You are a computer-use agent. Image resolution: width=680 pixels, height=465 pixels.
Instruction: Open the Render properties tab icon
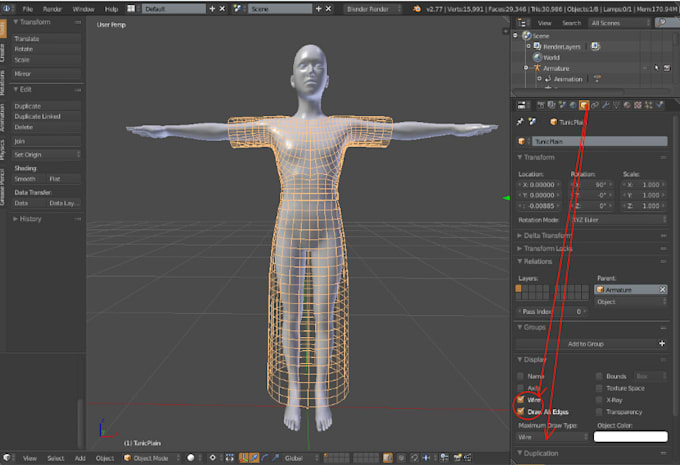point(541,105)
